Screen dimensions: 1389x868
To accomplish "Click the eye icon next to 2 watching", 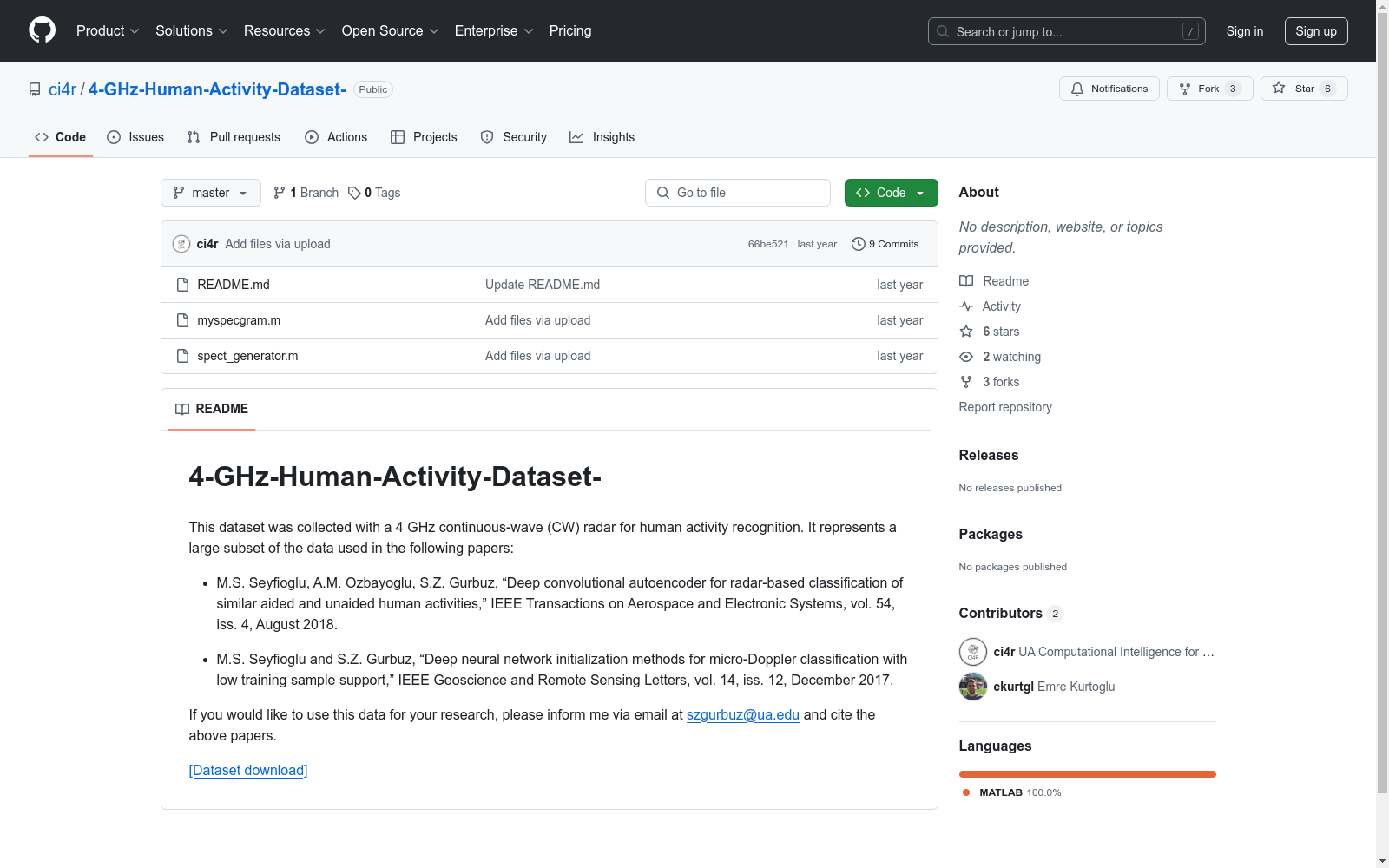I will [x=966, y=357].
